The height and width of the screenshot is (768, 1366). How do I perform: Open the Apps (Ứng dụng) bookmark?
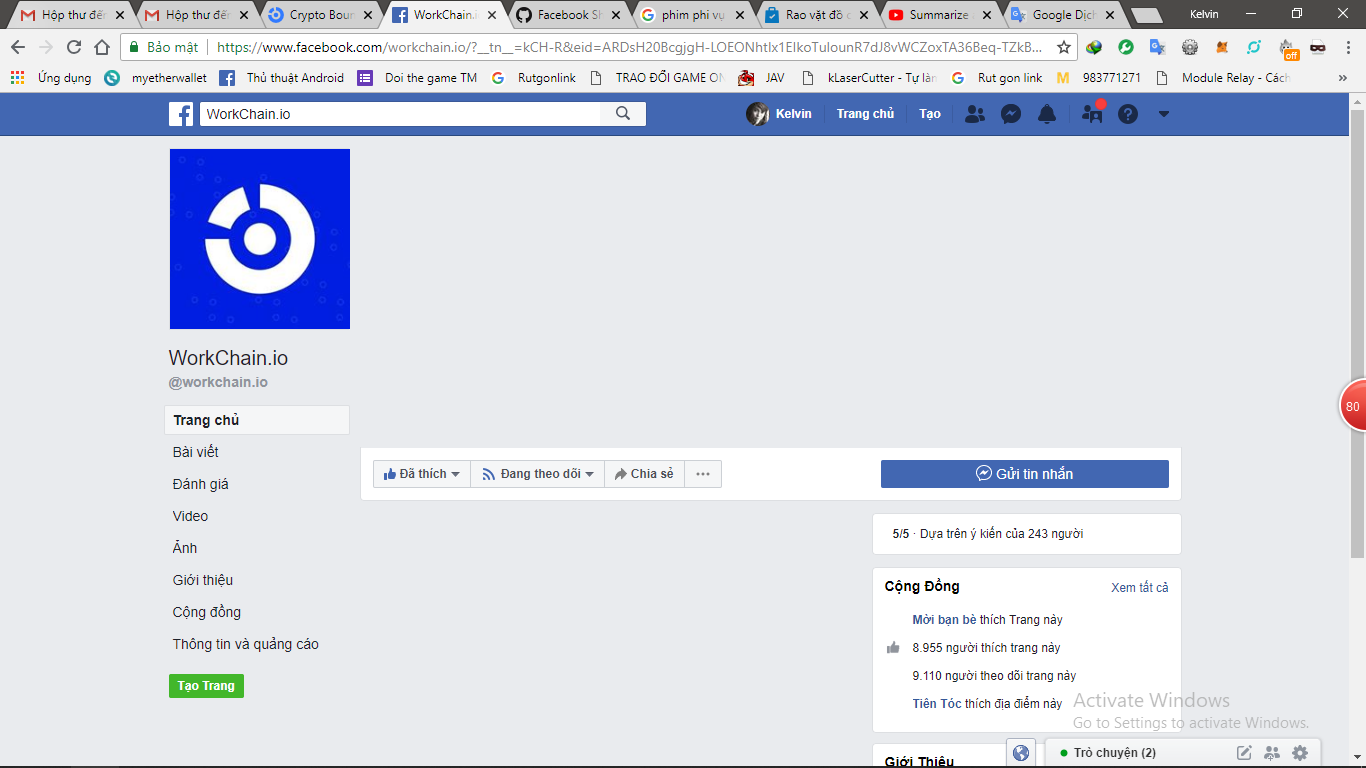tap(51, 77)
